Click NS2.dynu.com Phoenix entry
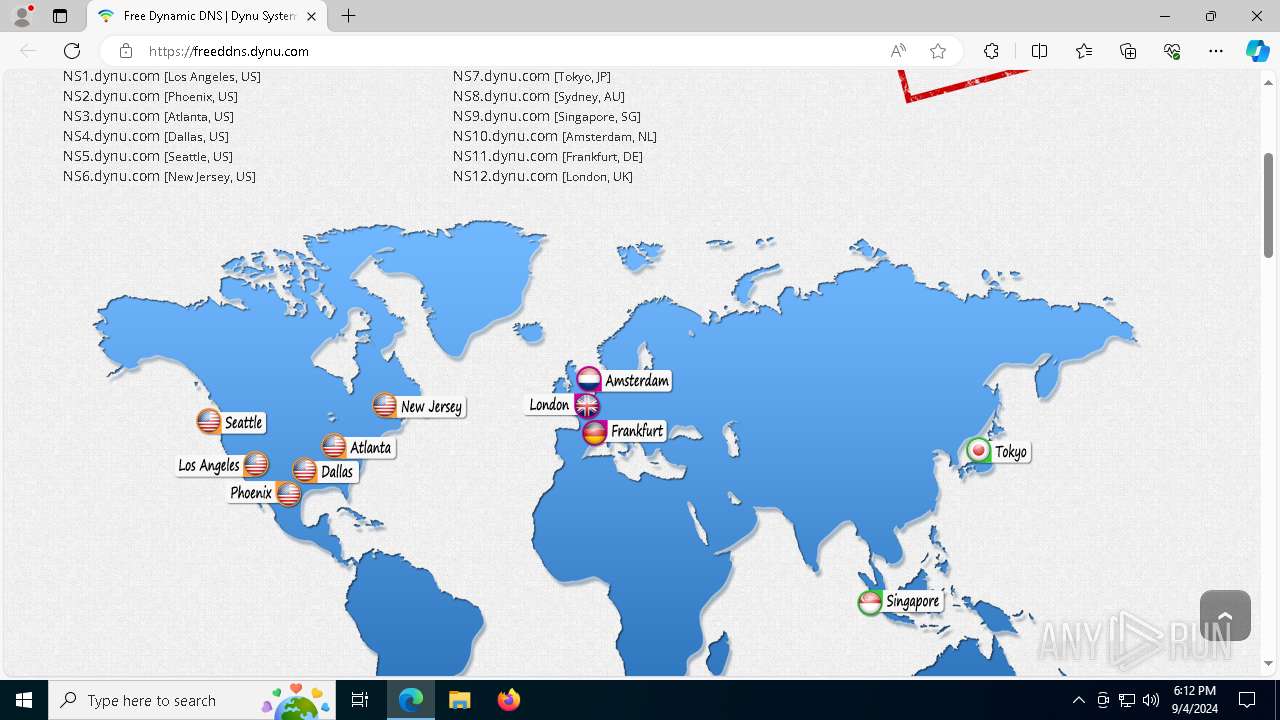 150,96
